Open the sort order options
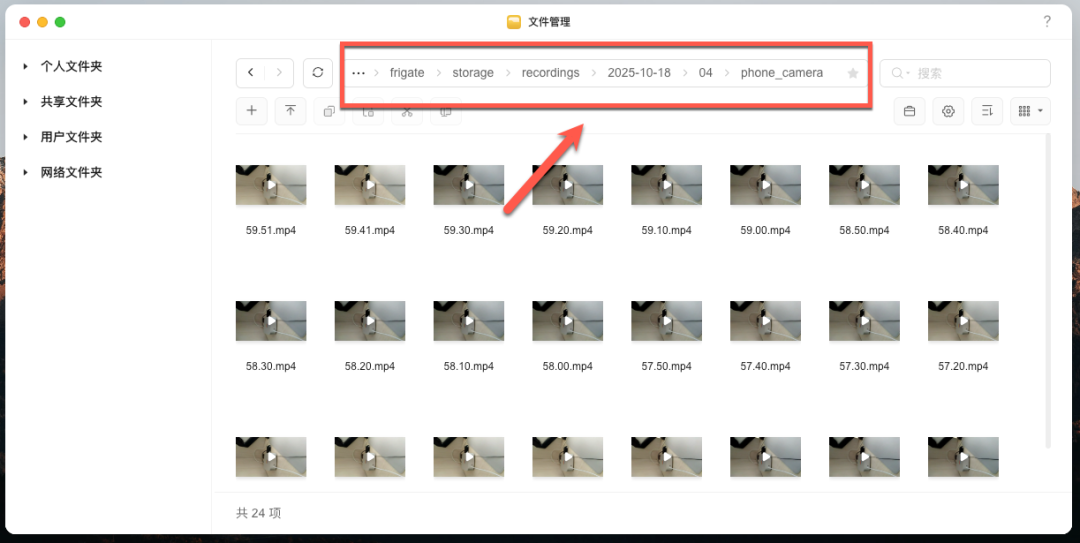 coord(987,111)
